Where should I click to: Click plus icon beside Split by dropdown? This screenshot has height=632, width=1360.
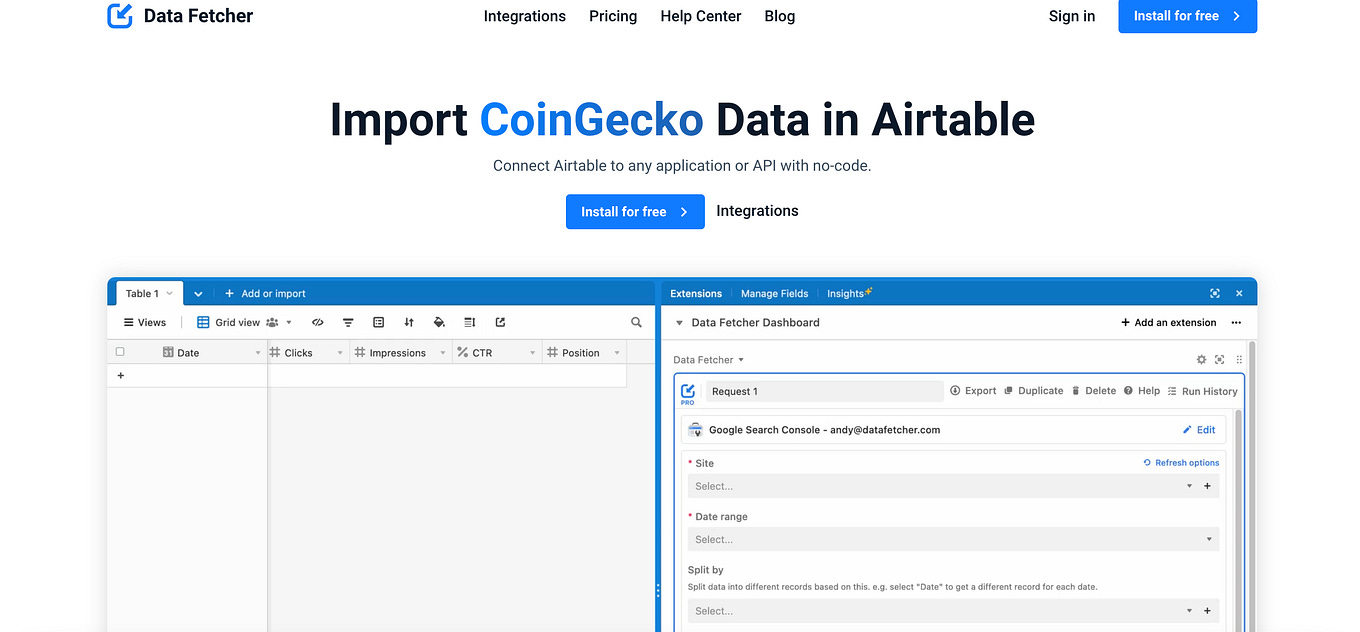1208,611
